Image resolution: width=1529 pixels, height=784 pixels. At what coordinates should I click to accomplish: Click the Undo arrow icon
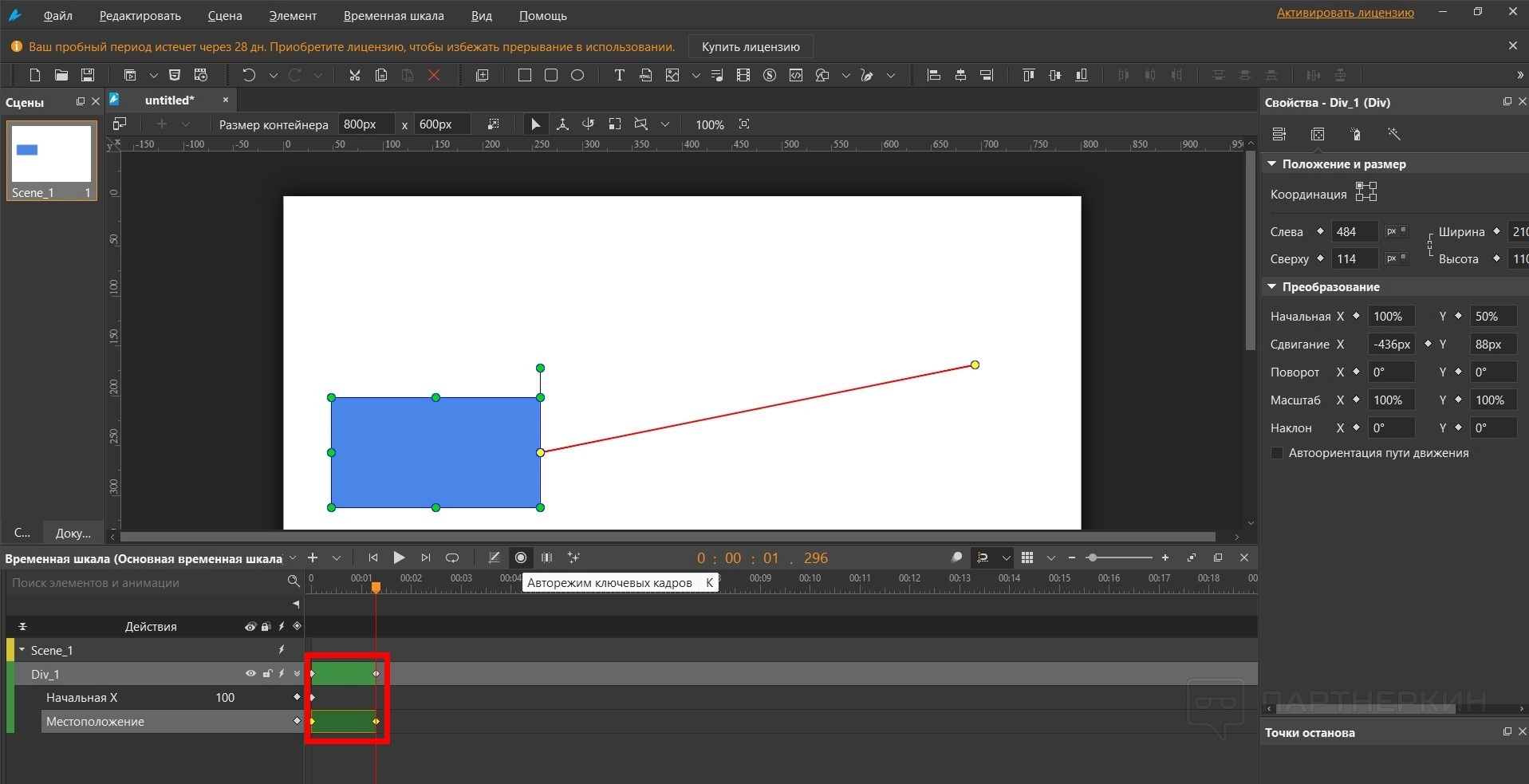pyautogui.click(x=249, y=75)
